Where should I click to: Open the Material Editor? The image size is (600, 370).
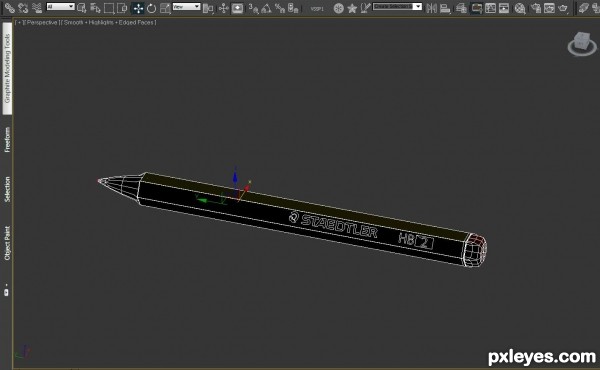pos(520,8)
